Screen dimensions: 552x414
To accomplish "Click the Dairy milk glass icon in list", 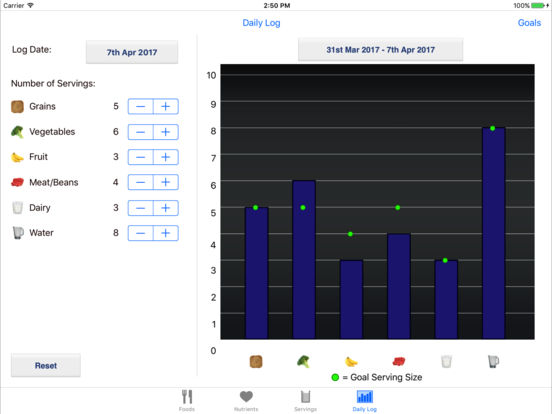I will [x=17, y=208].
